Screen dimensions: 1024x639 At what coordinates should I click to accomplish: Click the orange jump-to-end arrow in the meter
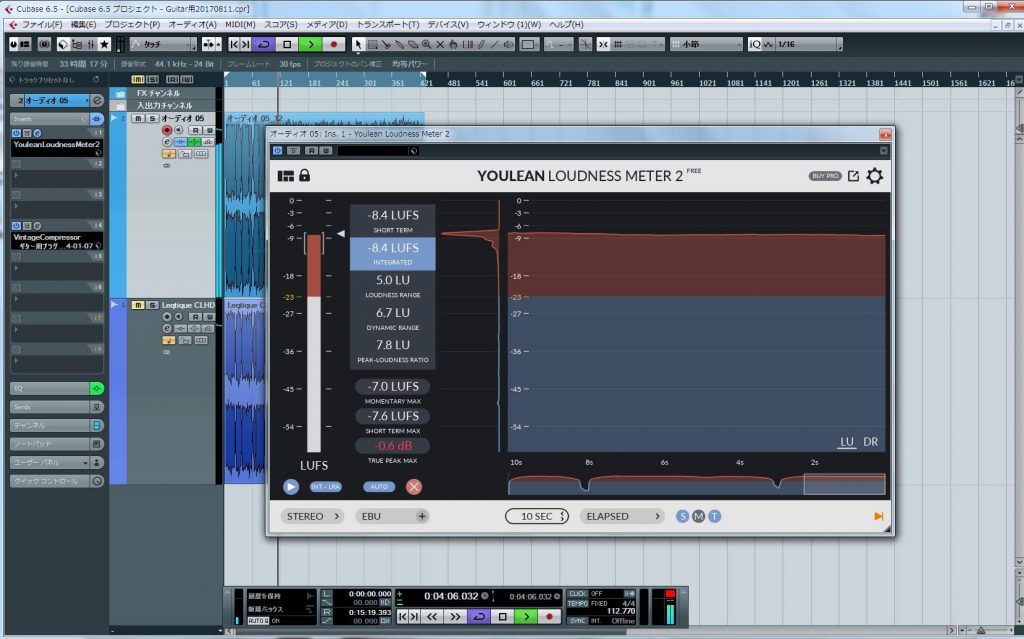(878, 516)
